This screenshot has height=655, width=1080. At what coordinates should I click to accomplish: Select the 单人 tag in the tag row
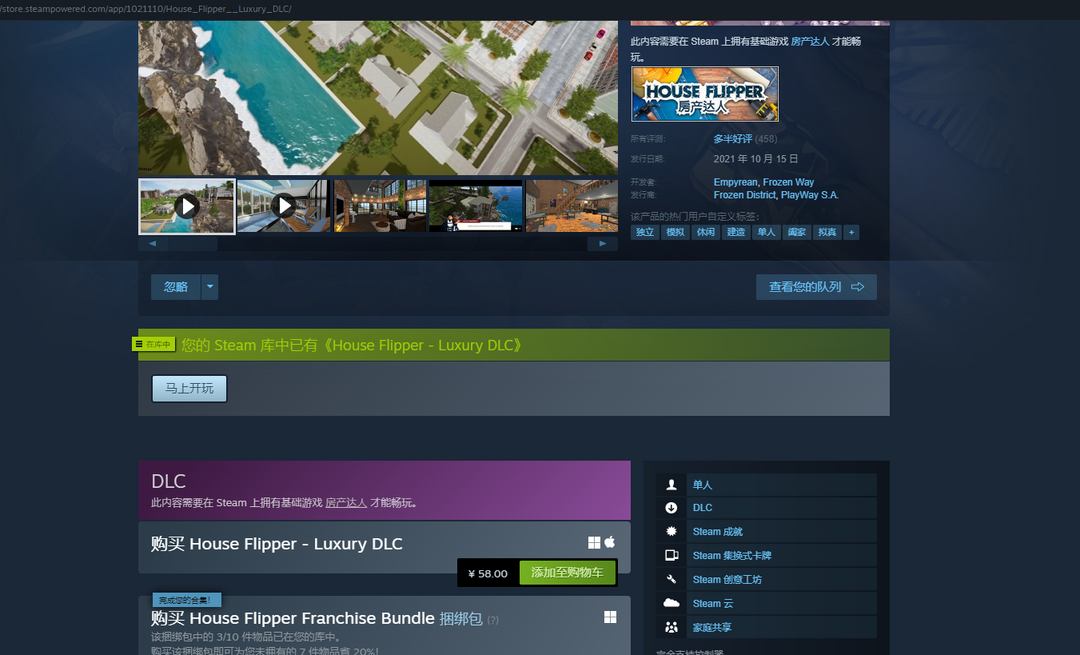[x=766, y=232]
